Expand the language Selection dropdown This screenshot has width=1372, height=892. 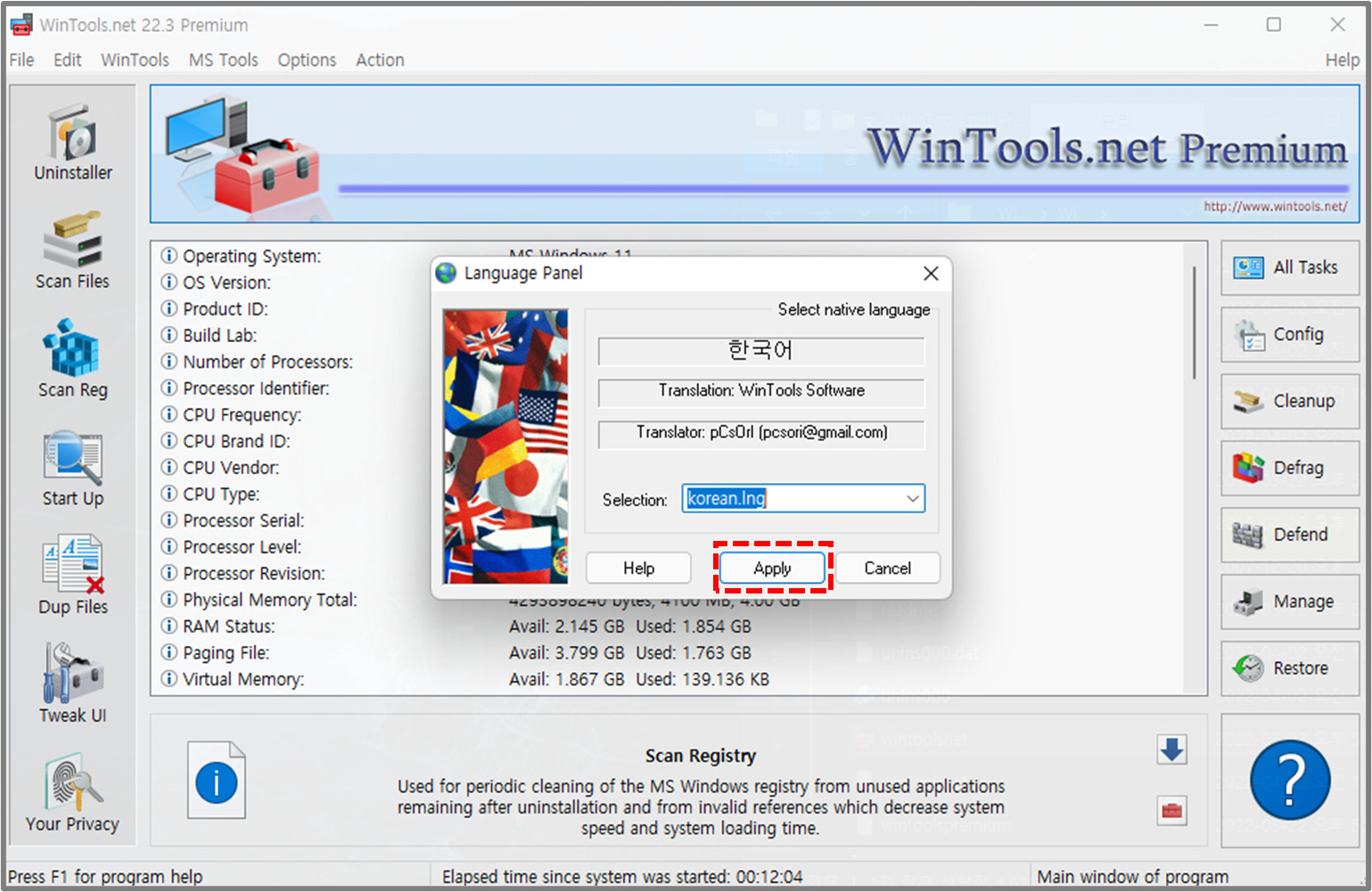click(912, 498)
